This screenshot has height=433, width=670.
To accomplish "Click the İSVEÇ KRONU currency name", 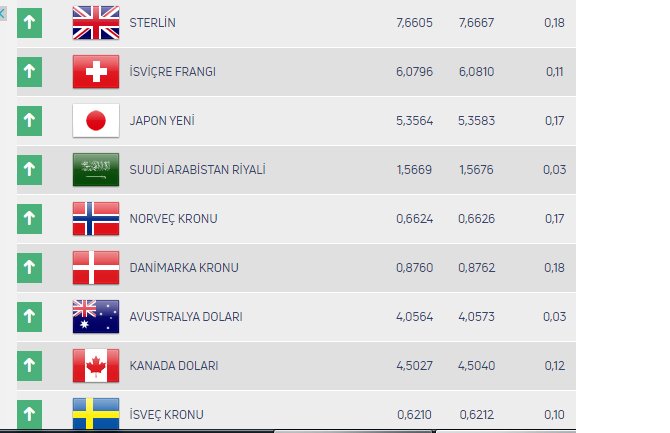I will [166, 413].
